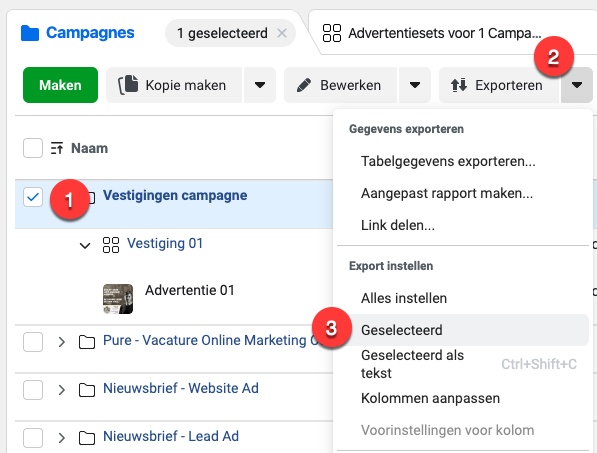Image resolution: width=597 pixels, height=453 pixels.
Task: Clear selection with the 1 geselecteerd X
Action: click(x=282, y=33)
